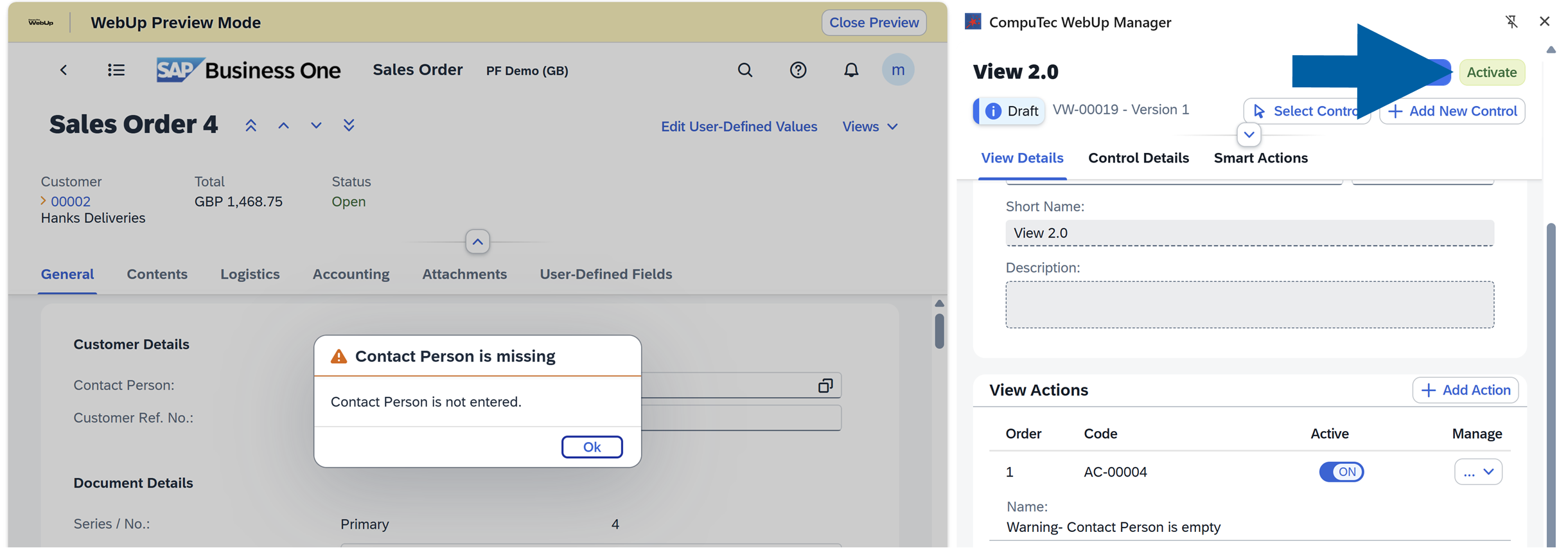This screenshot has height=548, width=1568.
Task: Open search with the magnifier icon
Action: tap(744, 70)
